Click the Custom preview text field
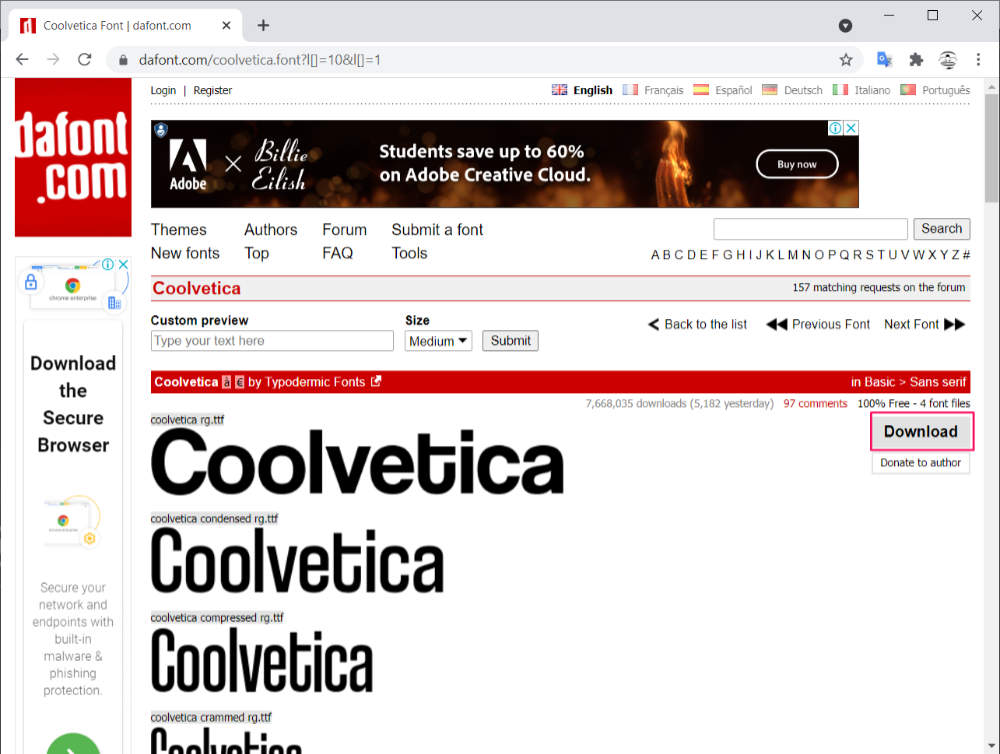This screenshot has width=1000, height=754. pos(272,341)
